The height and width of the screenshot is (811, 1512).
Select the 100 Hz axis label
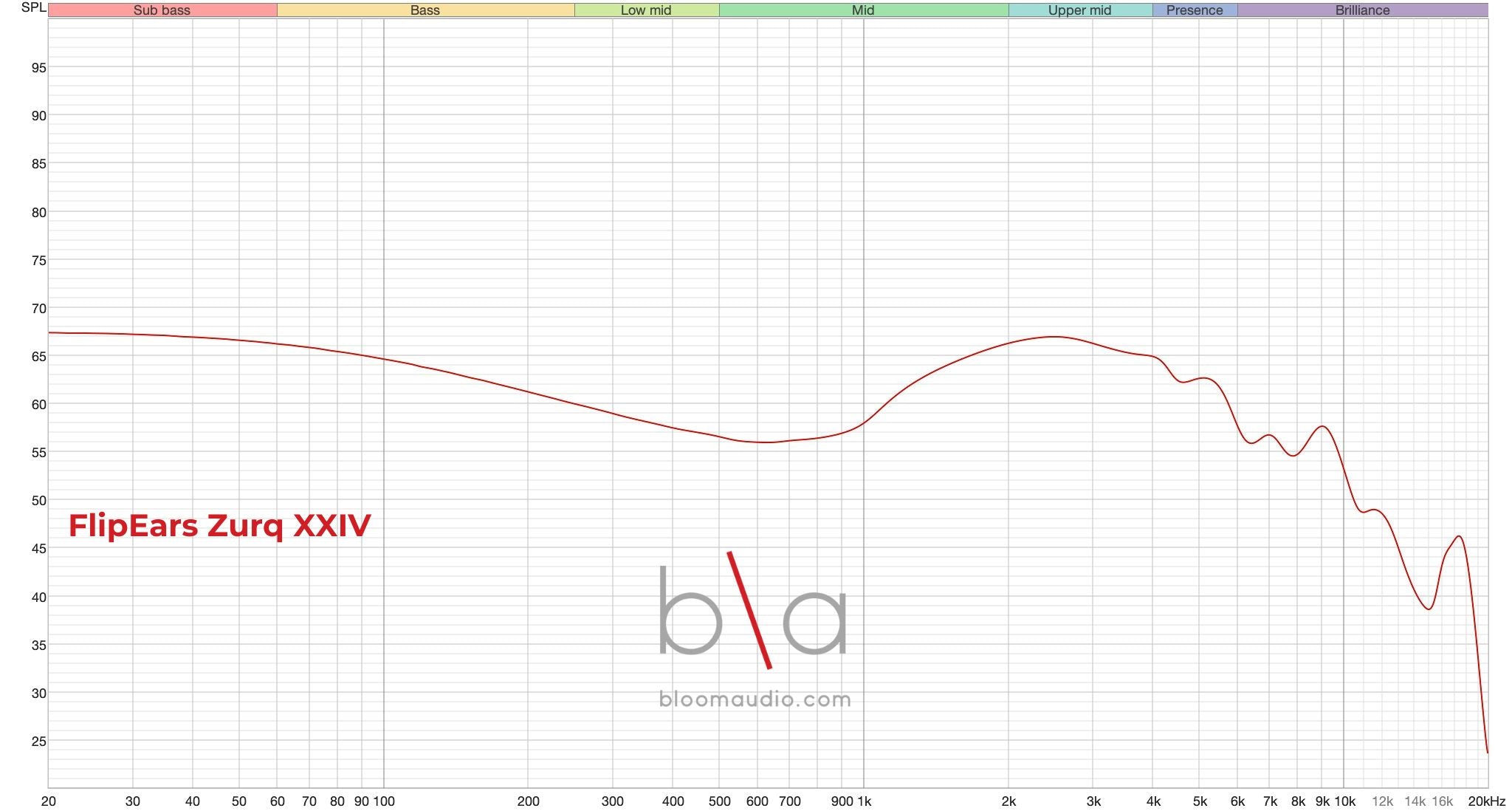tap(385, 801)
